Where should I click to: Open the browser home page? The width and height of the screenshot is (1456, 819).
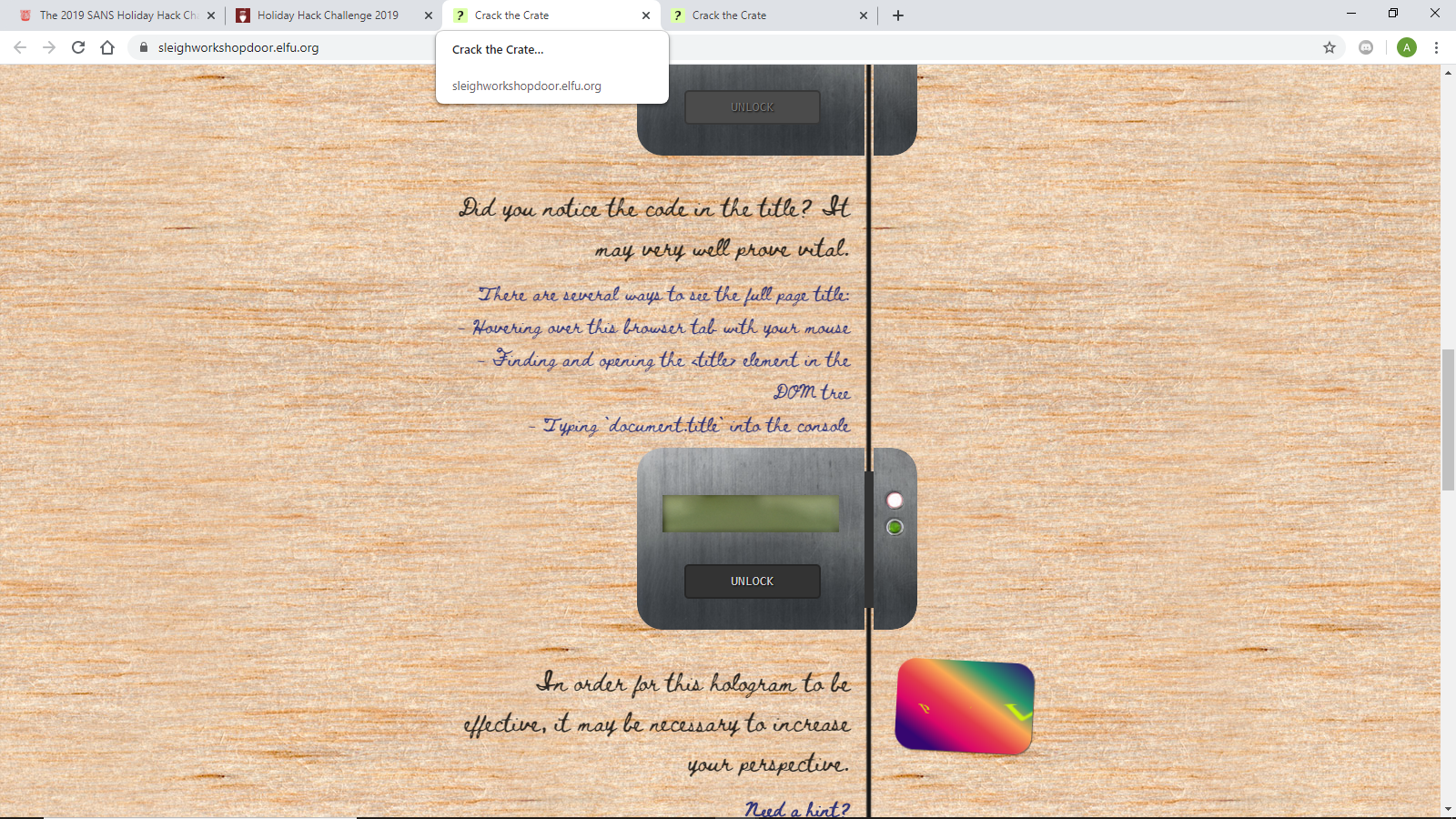tap(107, 47)
